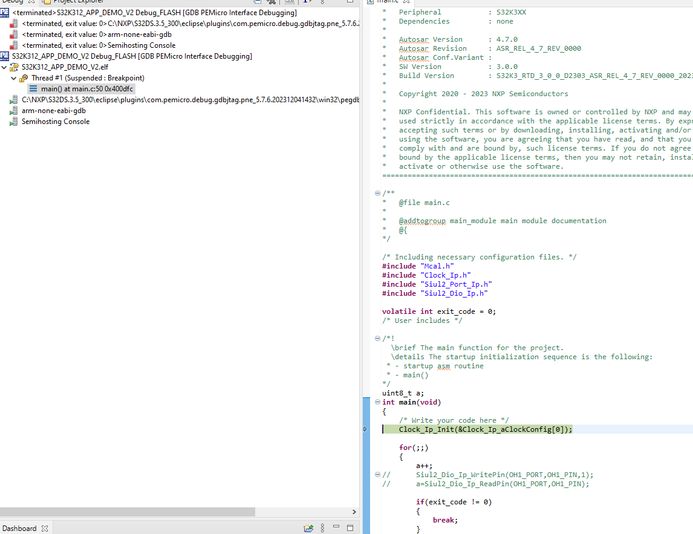Click the Dashboard open folder toolbar icon
Viewport: 693px width, 534px height.
coord(308,528)
